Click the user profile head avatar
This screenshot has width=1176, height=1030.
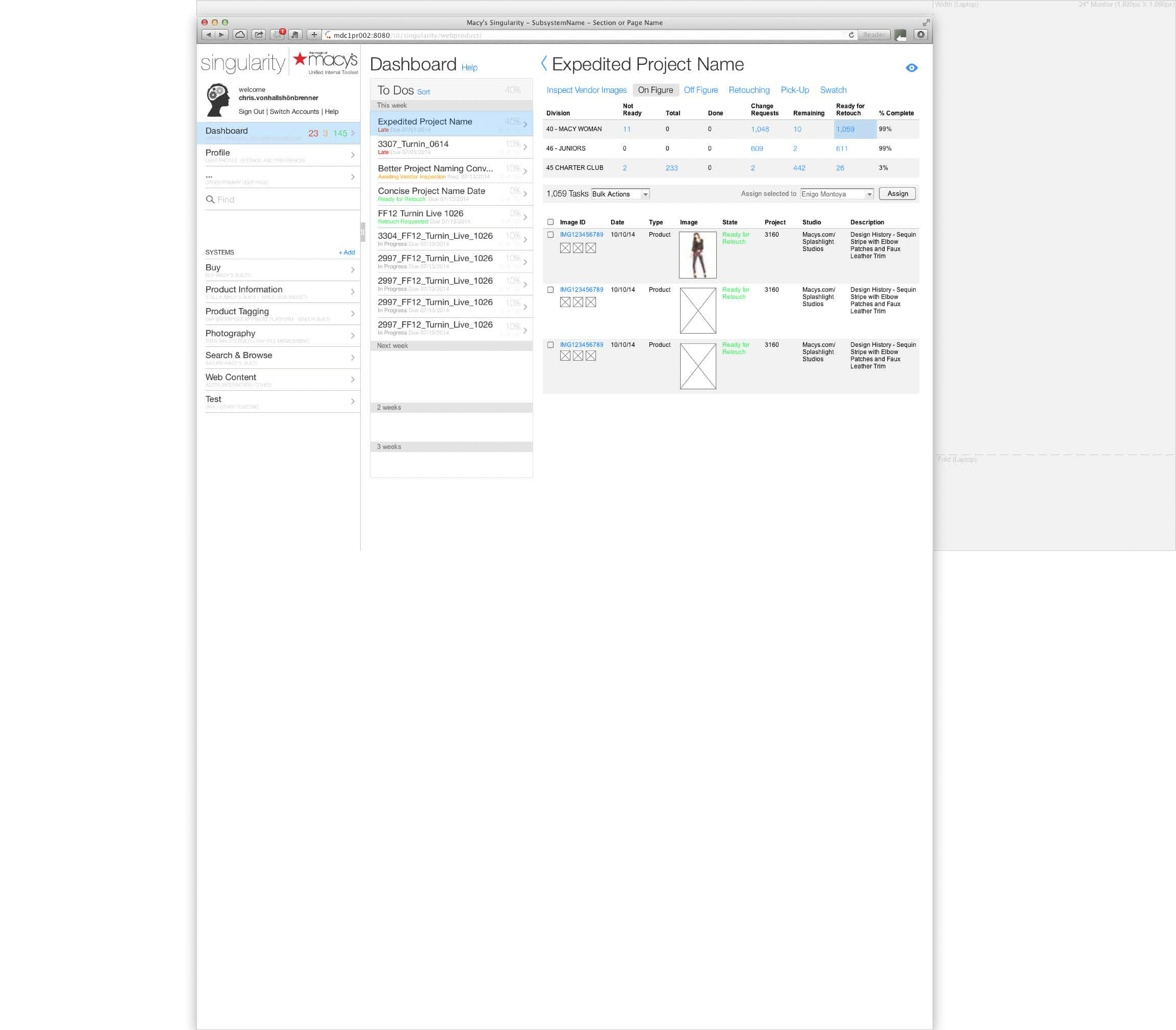218,100
